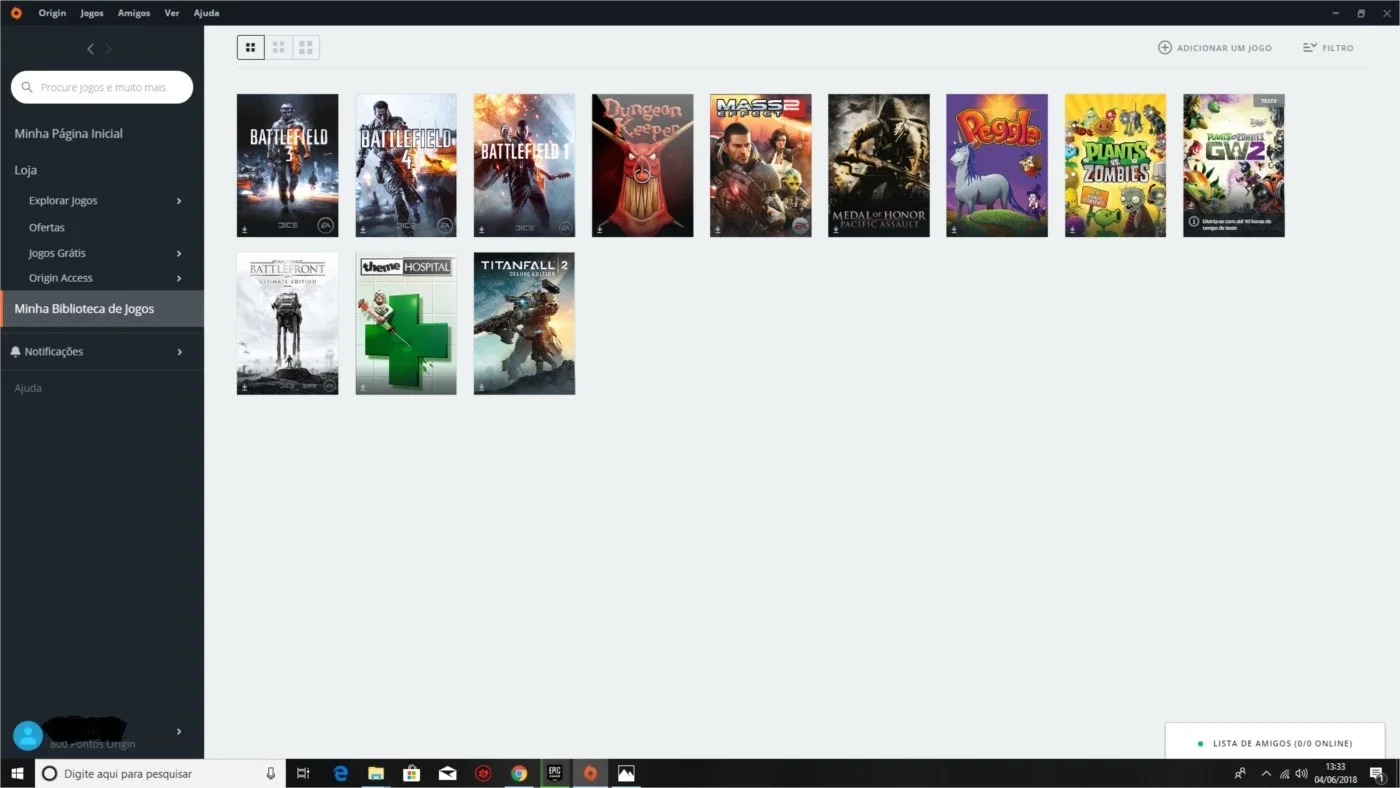Open the Windows Action Center notifications
1400x788 pixels.
[x=1377, y=773]
